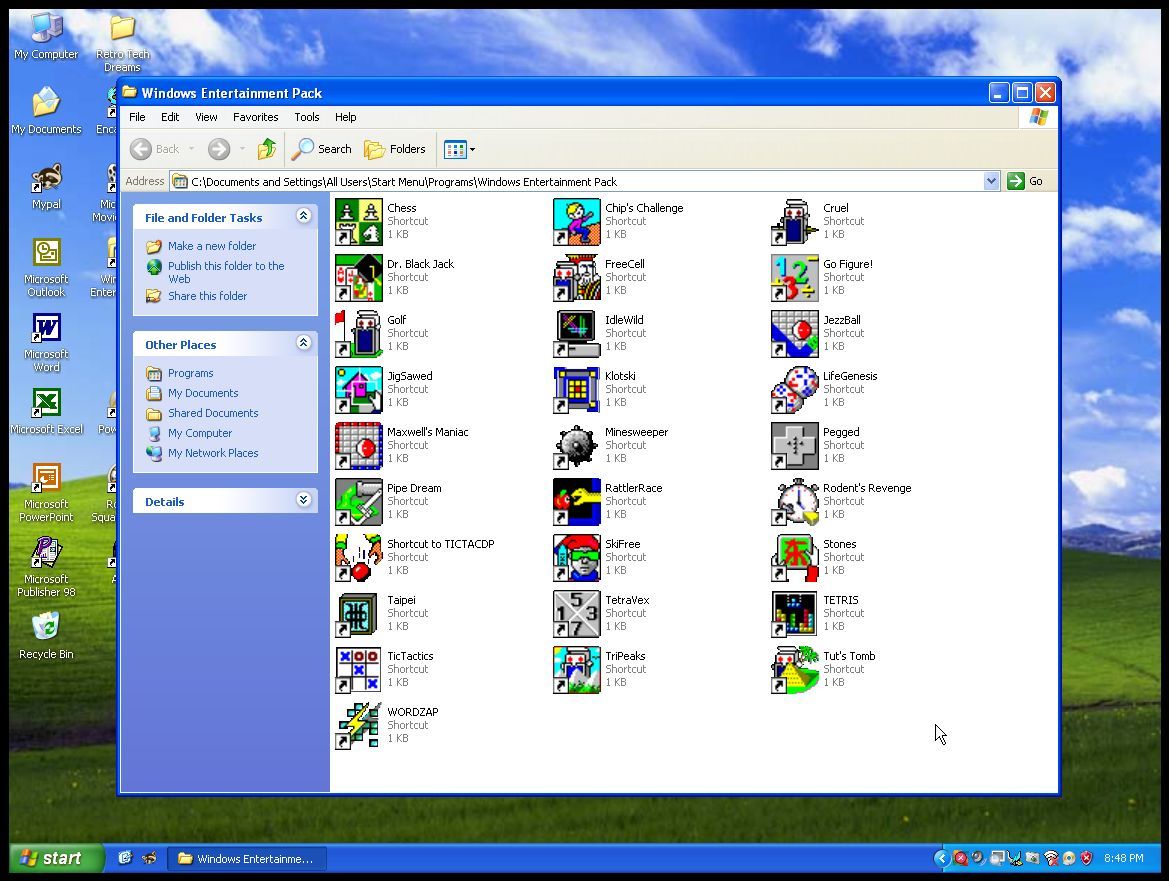This screenshot has height=881, width=1169.
Task: Open the Forward button history arrow
Action: pyautogui.click(x=242, y=149)
